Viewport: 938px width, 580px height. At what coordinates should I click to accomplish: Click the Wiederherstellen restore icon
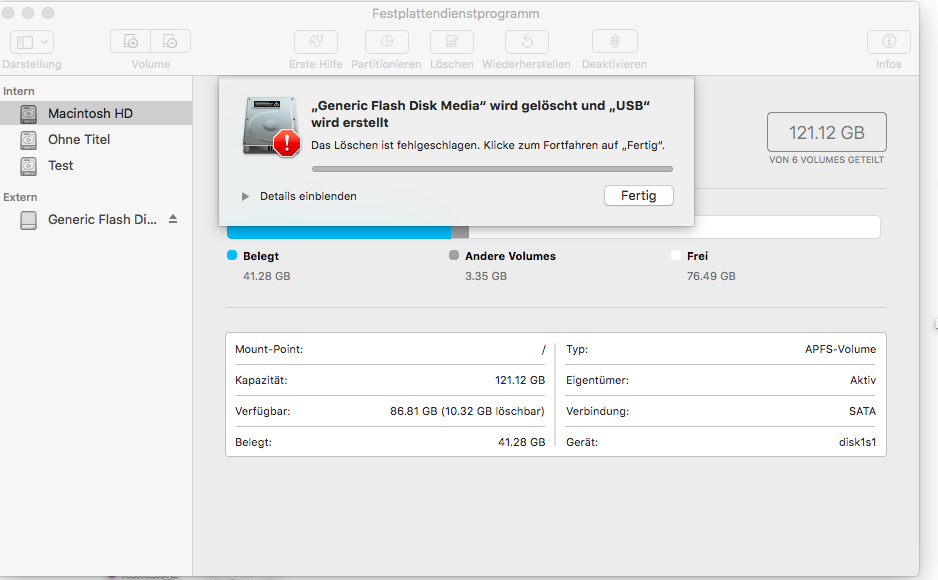pyautogui.click(x=527, y=42)
